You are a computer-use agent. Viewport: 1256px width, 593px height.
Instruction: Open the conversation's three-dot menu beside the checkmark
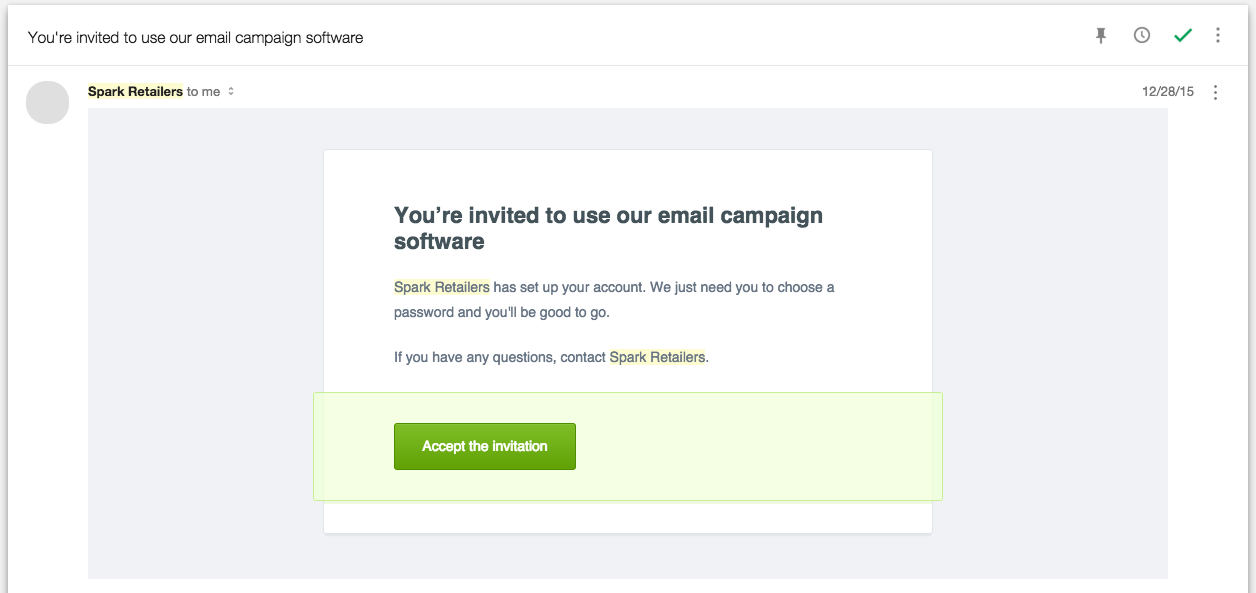pyautogui.click(x=1218, y=36)
